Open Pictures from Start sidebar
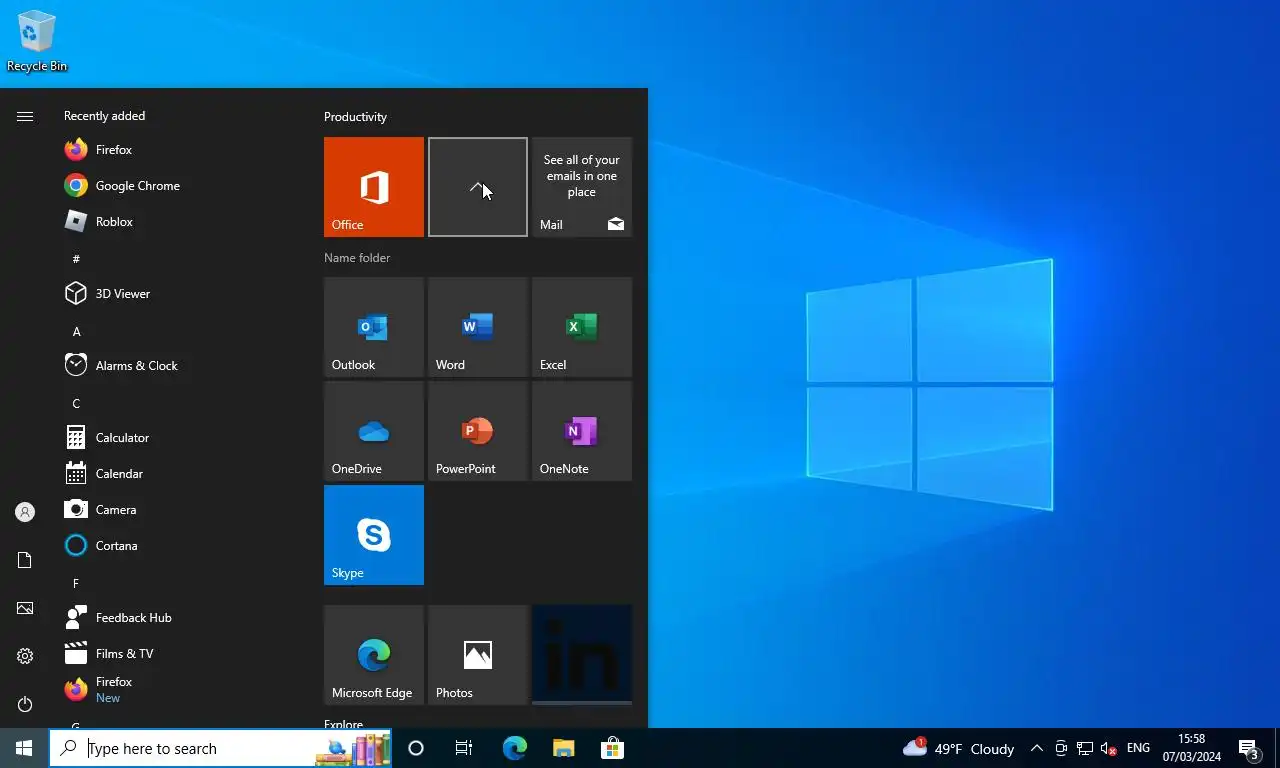The width and height of the screenshot is (1280, 768). pyautogui.click(x=25, y=608)
